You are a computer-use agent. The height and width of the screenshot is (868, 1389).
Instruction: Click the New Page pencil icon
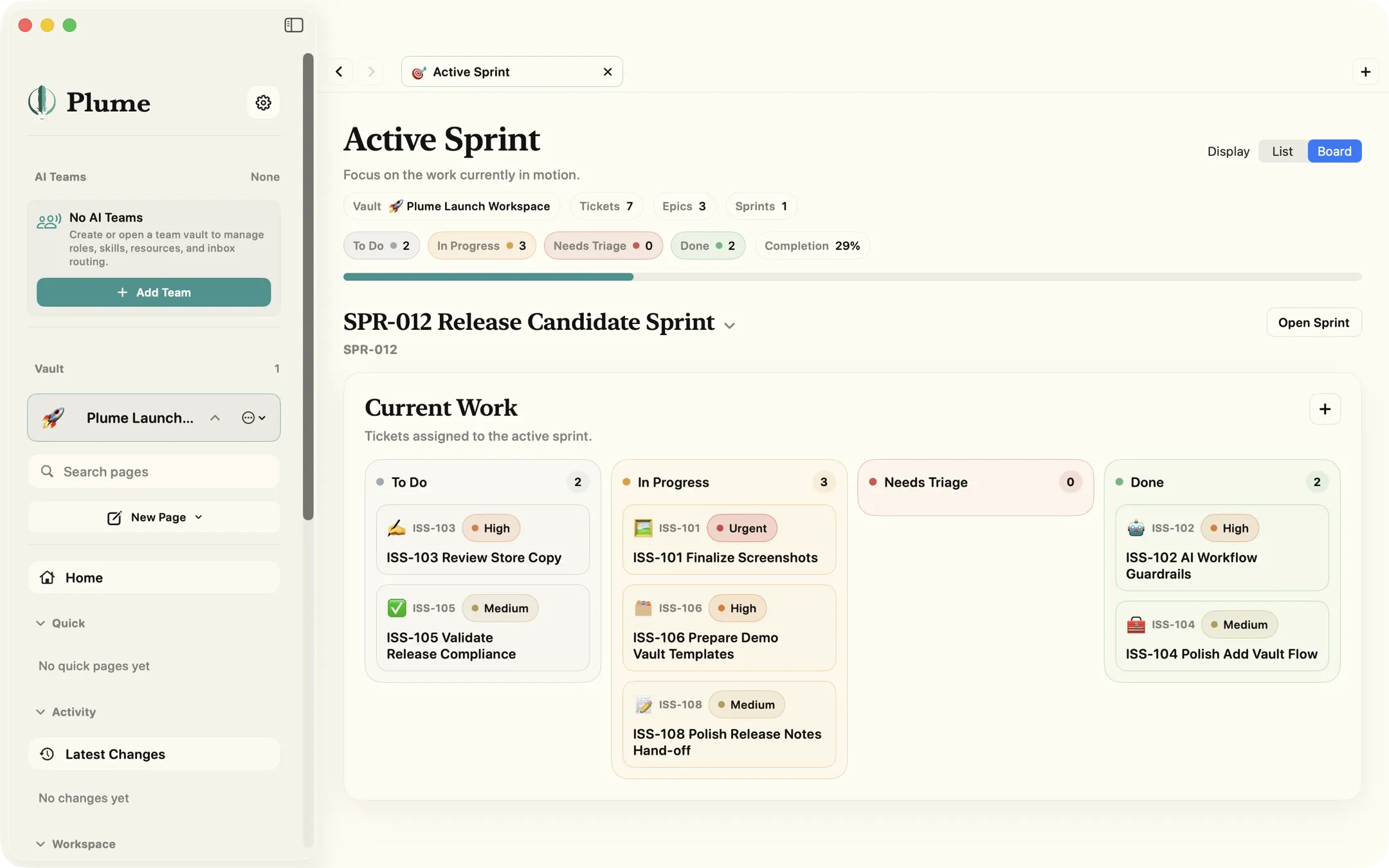tap(114, 518)
